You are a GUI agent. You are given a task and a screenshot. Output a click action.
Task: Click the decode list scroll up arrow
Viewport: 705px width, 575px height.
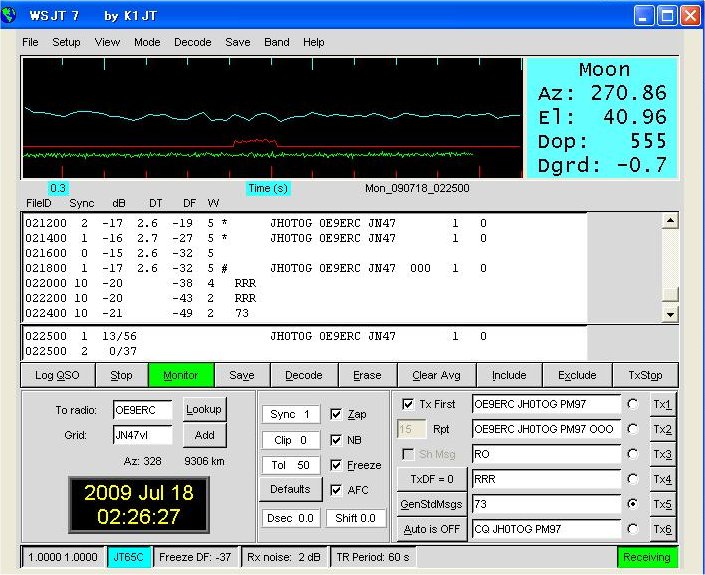670,221
